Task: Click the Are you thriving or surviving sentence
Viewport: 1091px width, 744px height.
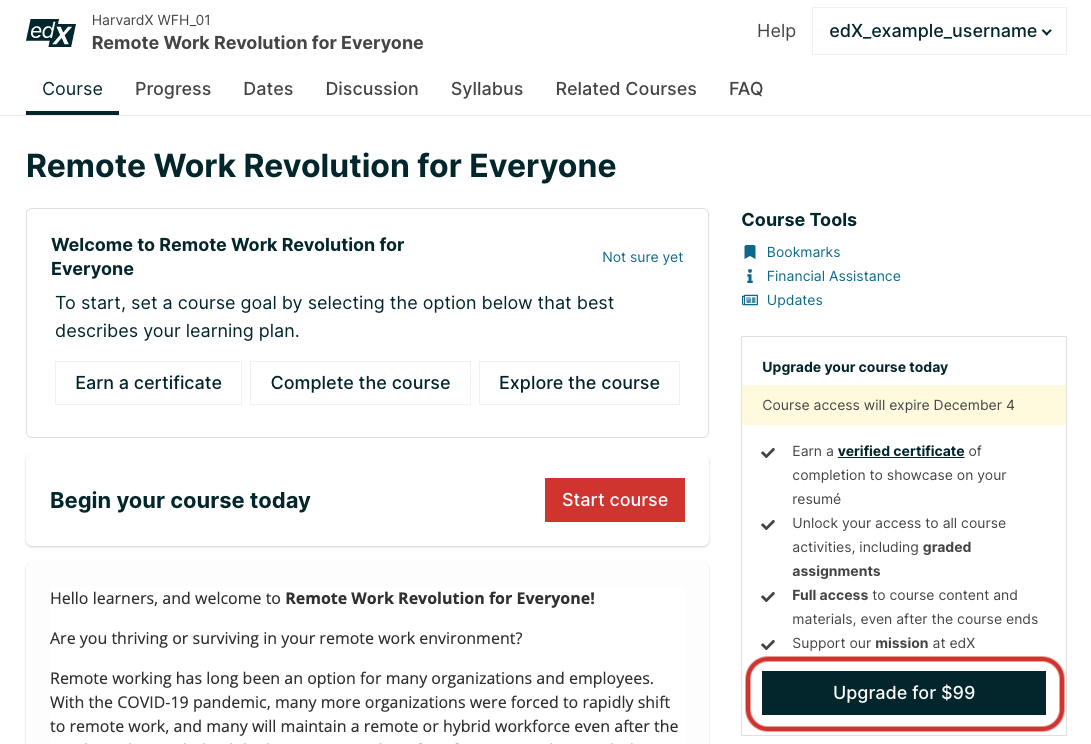Action: (286, 638)
